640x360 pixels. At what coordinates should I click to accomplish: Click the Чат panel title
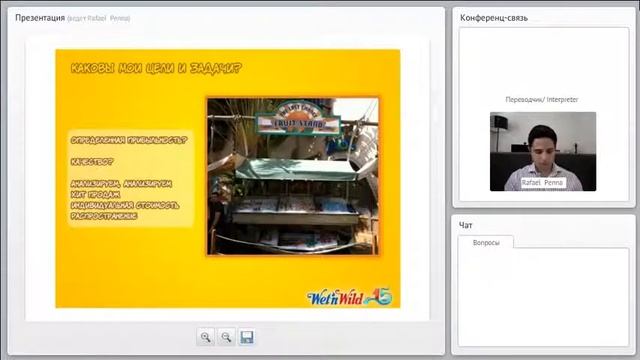pyautogui.click(x=466, y=225)
